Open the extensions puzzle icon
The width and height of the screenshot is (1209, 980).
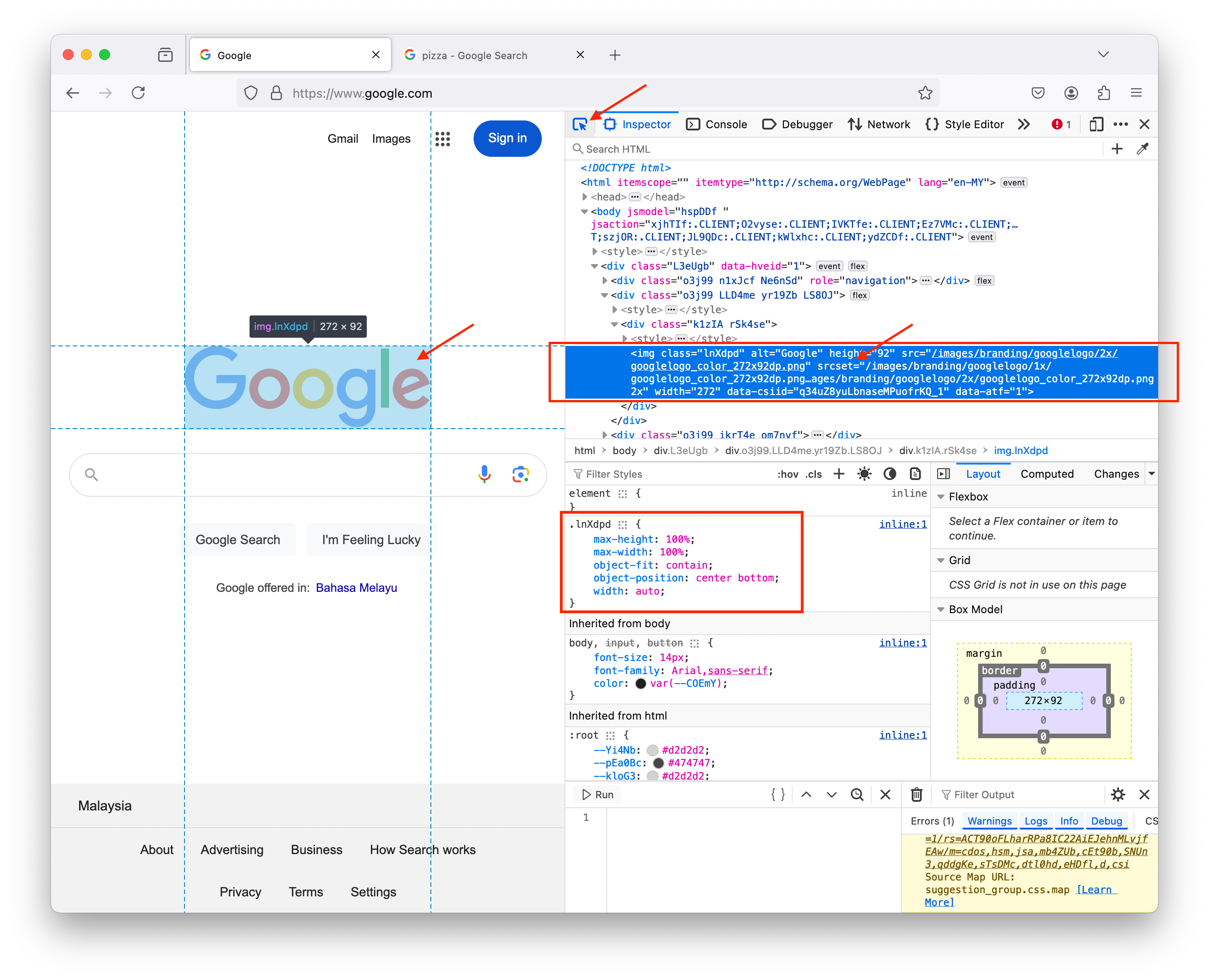[1104, 93]
